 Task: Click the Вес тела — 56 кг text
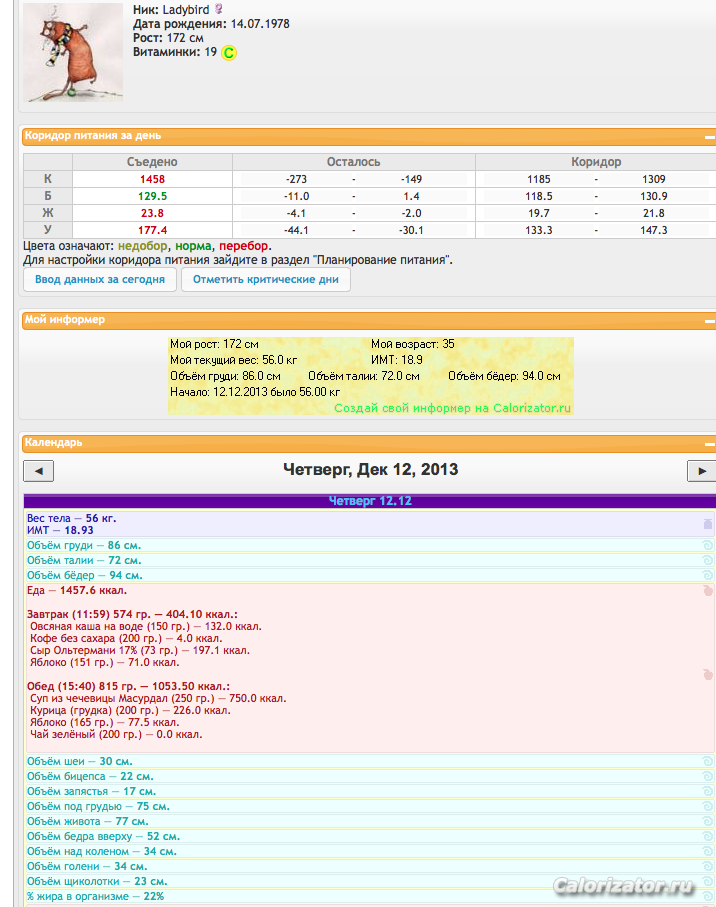tap(71, 518)
